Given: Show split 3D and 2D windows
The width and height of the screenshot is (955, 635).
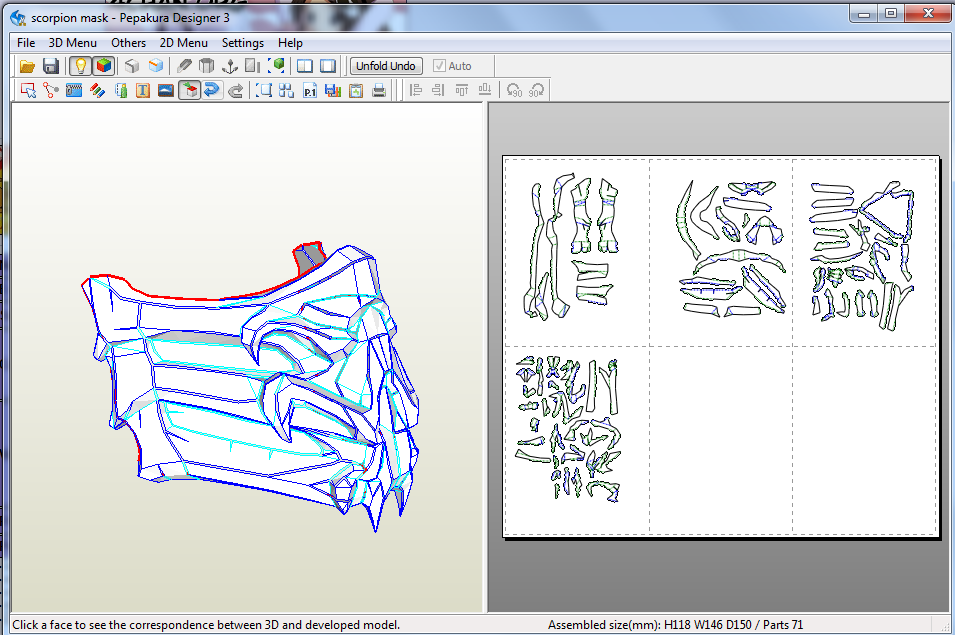Looking at the screenshot, I should (305, 66).
